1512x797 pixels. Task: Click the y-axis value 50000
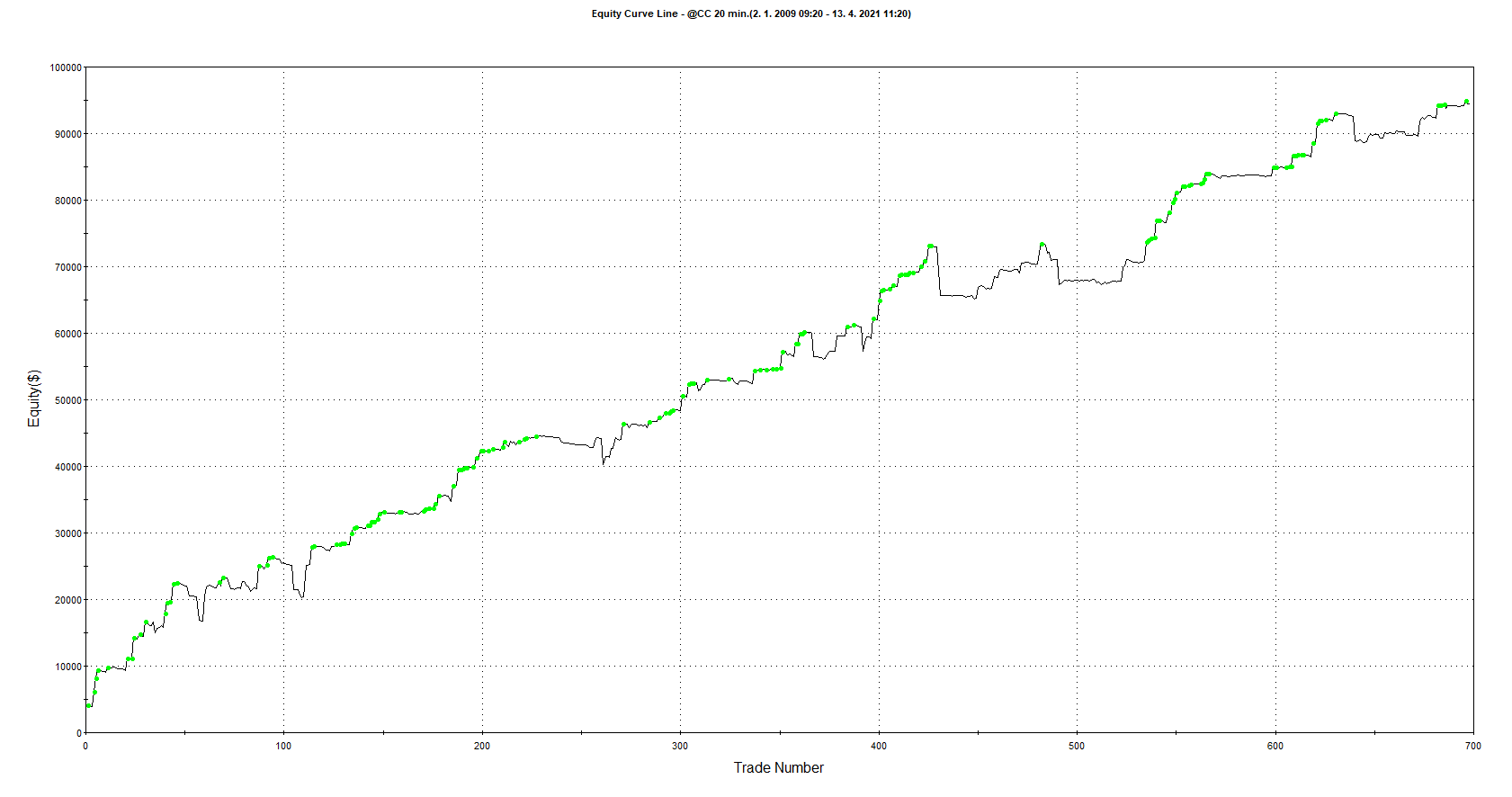(x=68, y=400)
